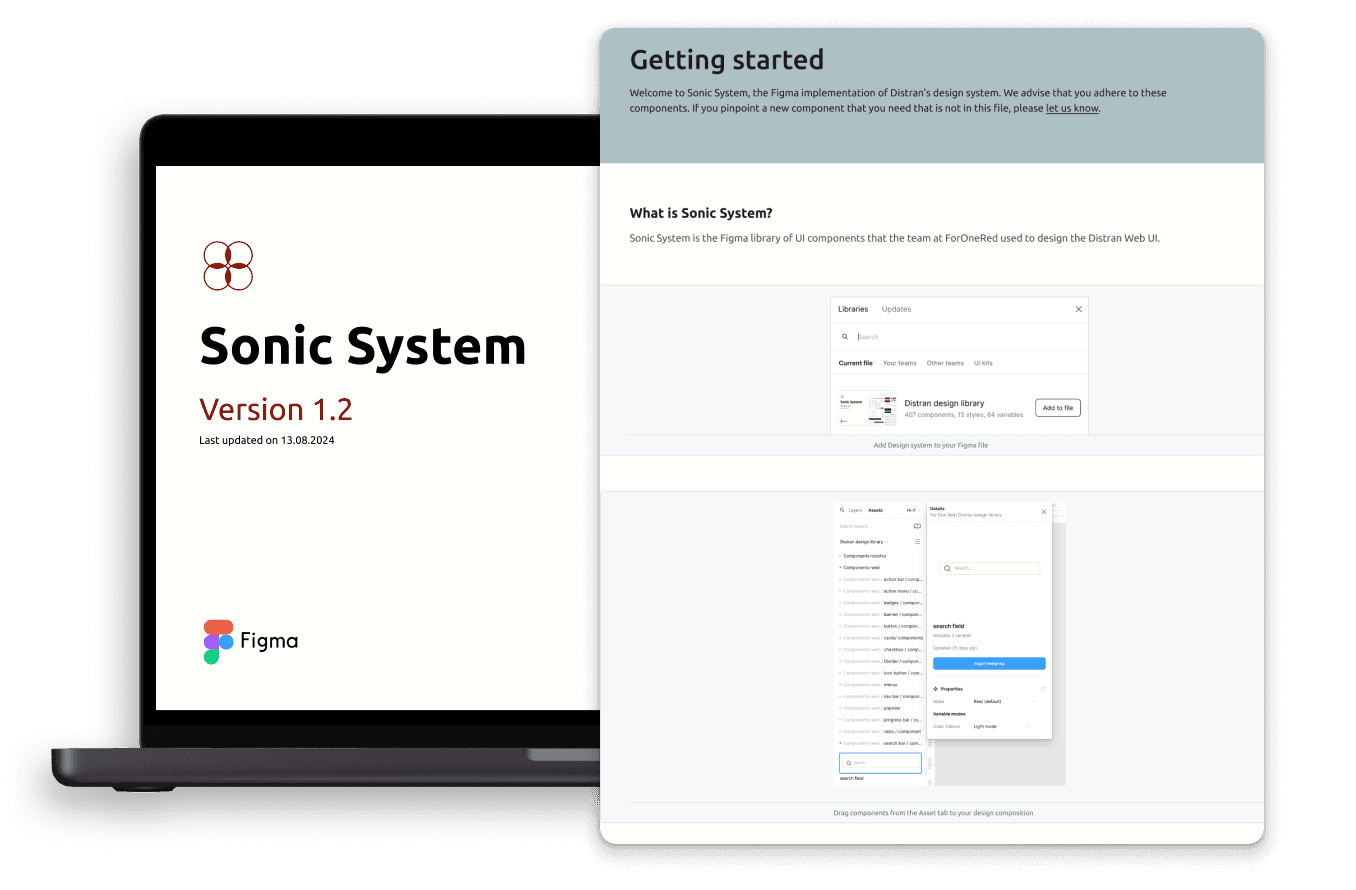Screen dimensions: 1356x890
Task: Switch to the Assets tab in the sidebar
Action: tap(875, 510)
